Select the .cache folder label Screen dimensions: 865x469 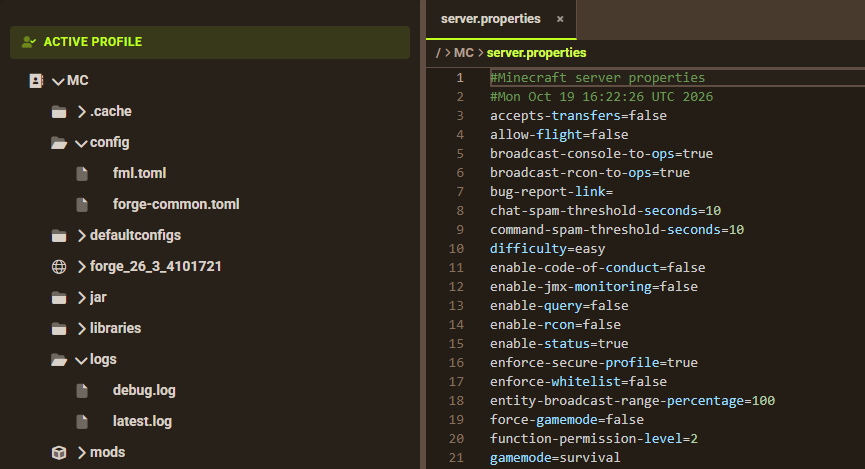tap(111, 111)
